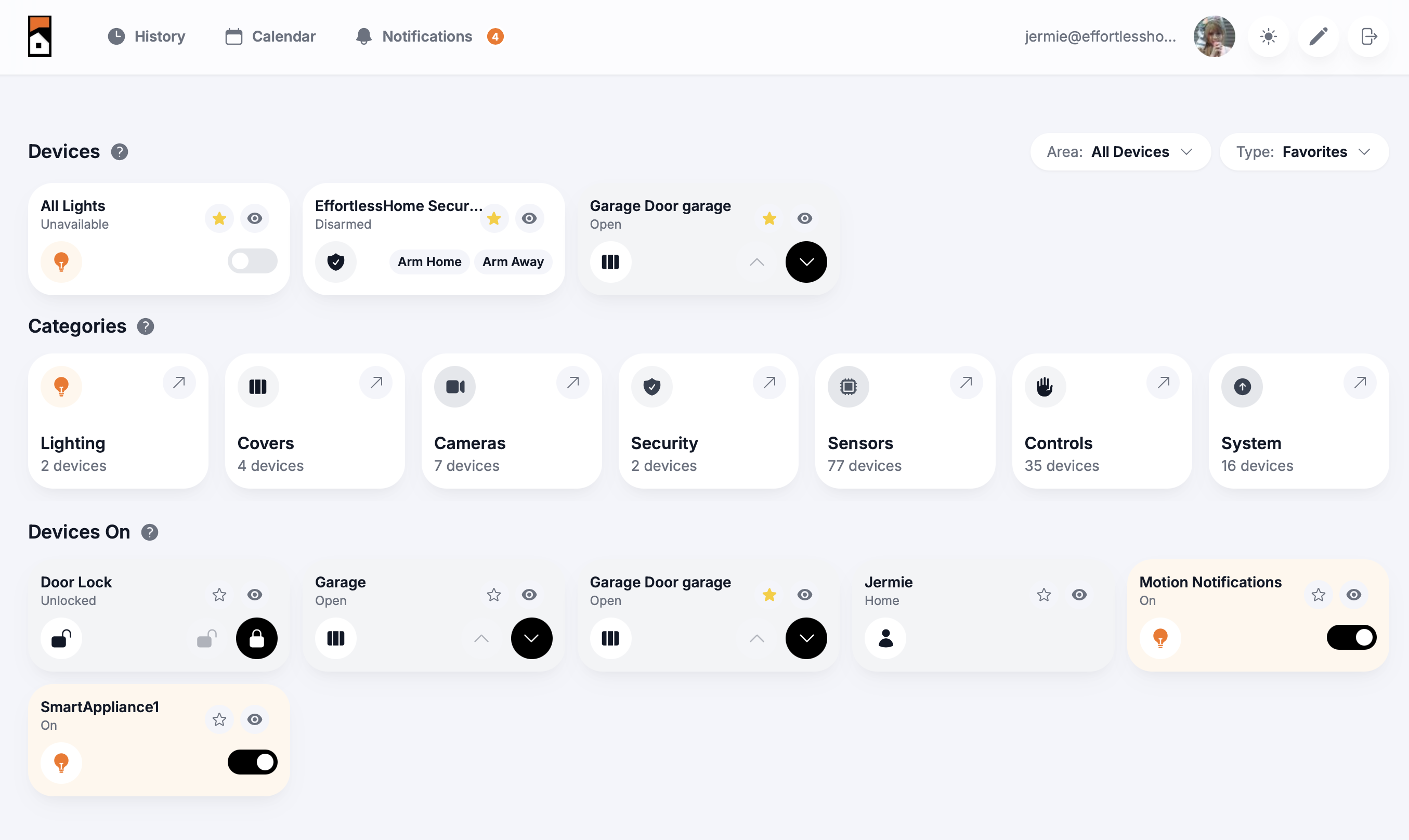Image resolution: width=1409 pixels, height=840 pixels.
Task: Open the Sensors category chip icon
Action: [x=847, y=386]
